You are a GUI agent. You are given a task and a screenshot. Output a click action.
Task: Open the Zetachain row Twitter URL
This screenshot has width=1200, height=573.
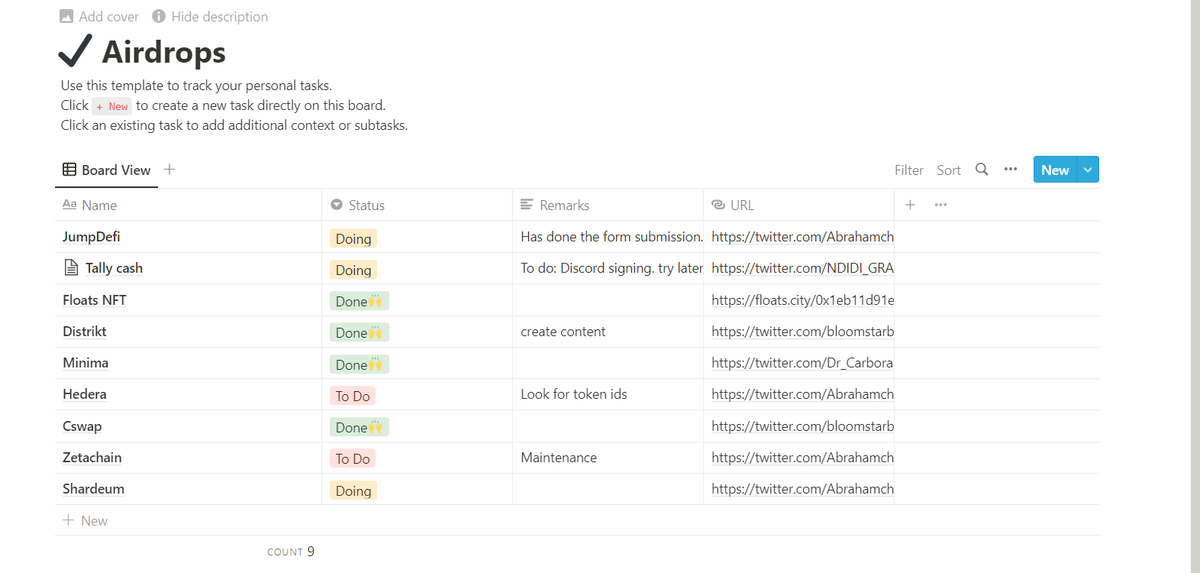(x=802, y=457)
